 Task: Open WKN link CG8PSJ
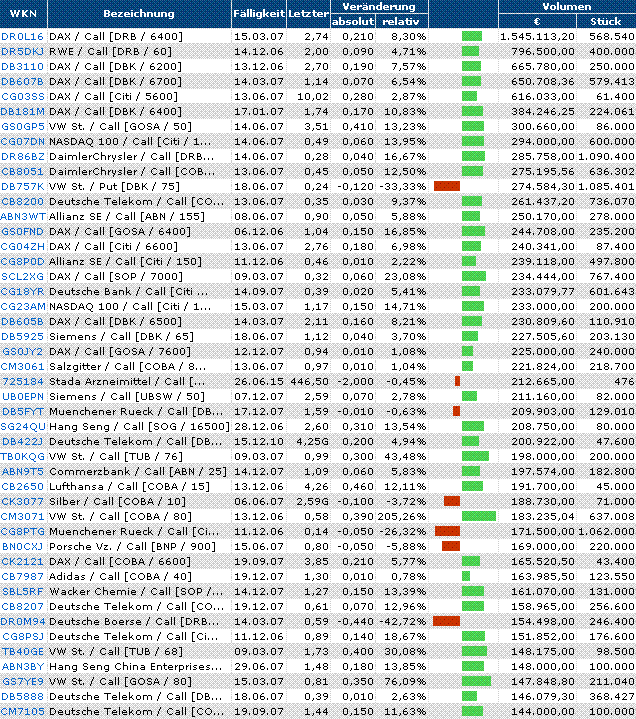(x=23, y=636)
